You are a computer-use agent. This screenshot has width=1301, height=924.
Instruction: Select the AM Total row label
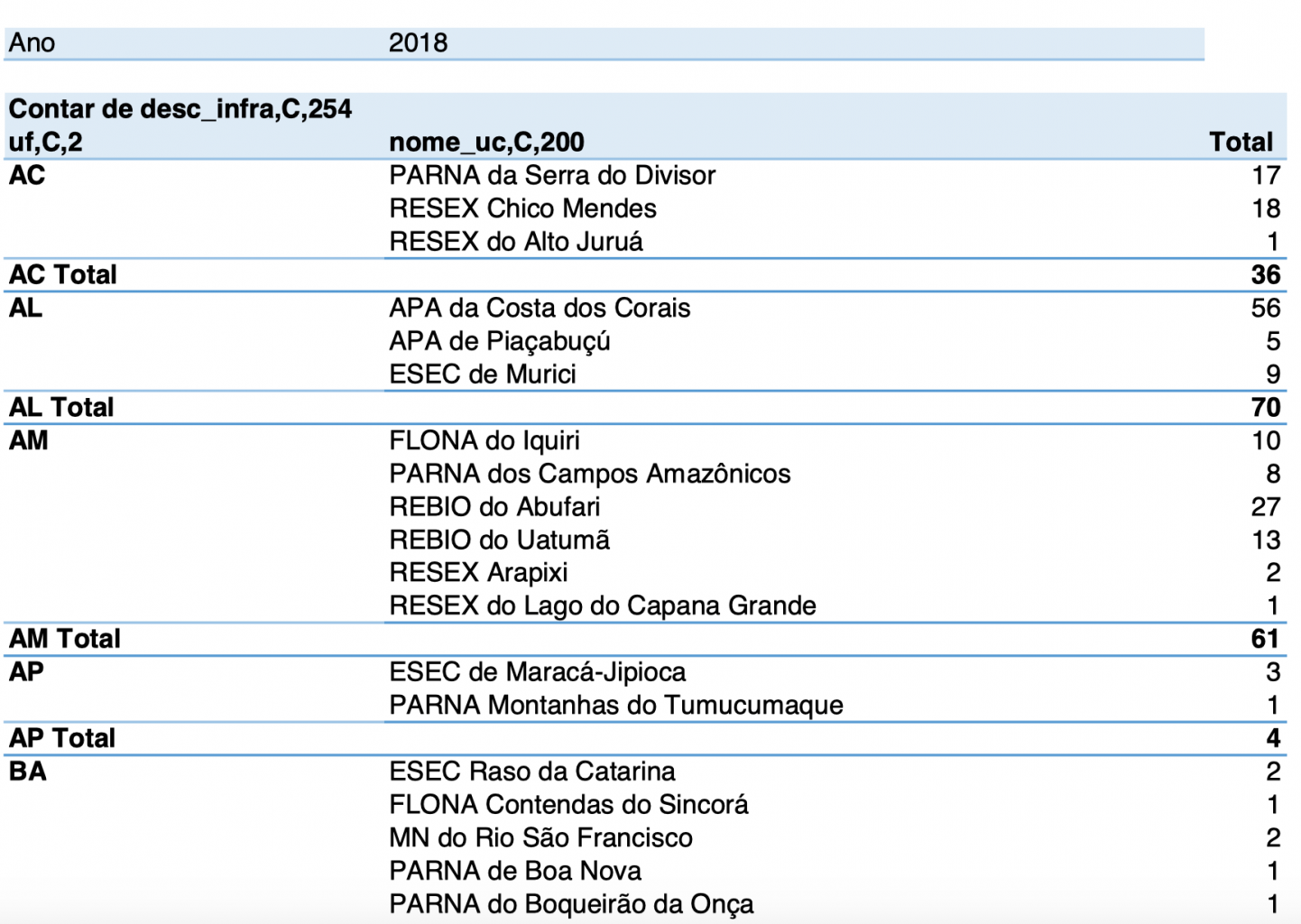pyautogui.click(x=65, y=639)
